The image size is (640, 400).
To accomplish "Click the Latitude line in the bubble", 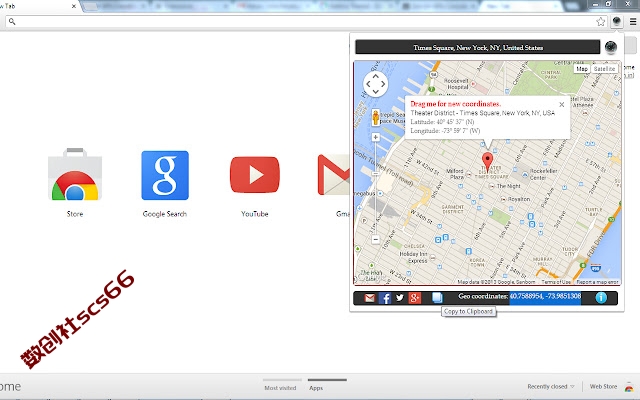I will (x=442, y=122).
